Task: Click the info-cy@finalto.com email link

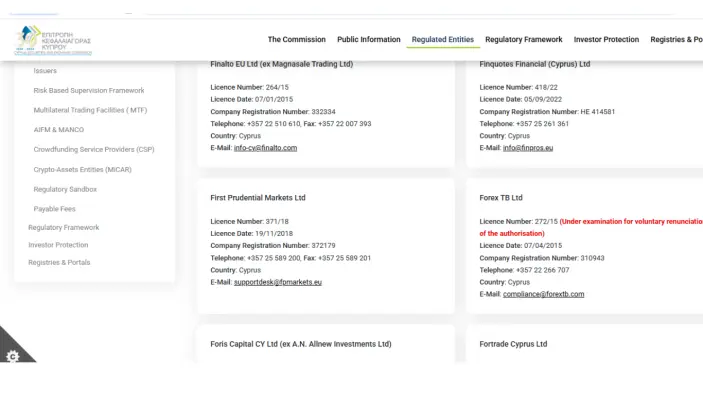Action: pos(265,148)
